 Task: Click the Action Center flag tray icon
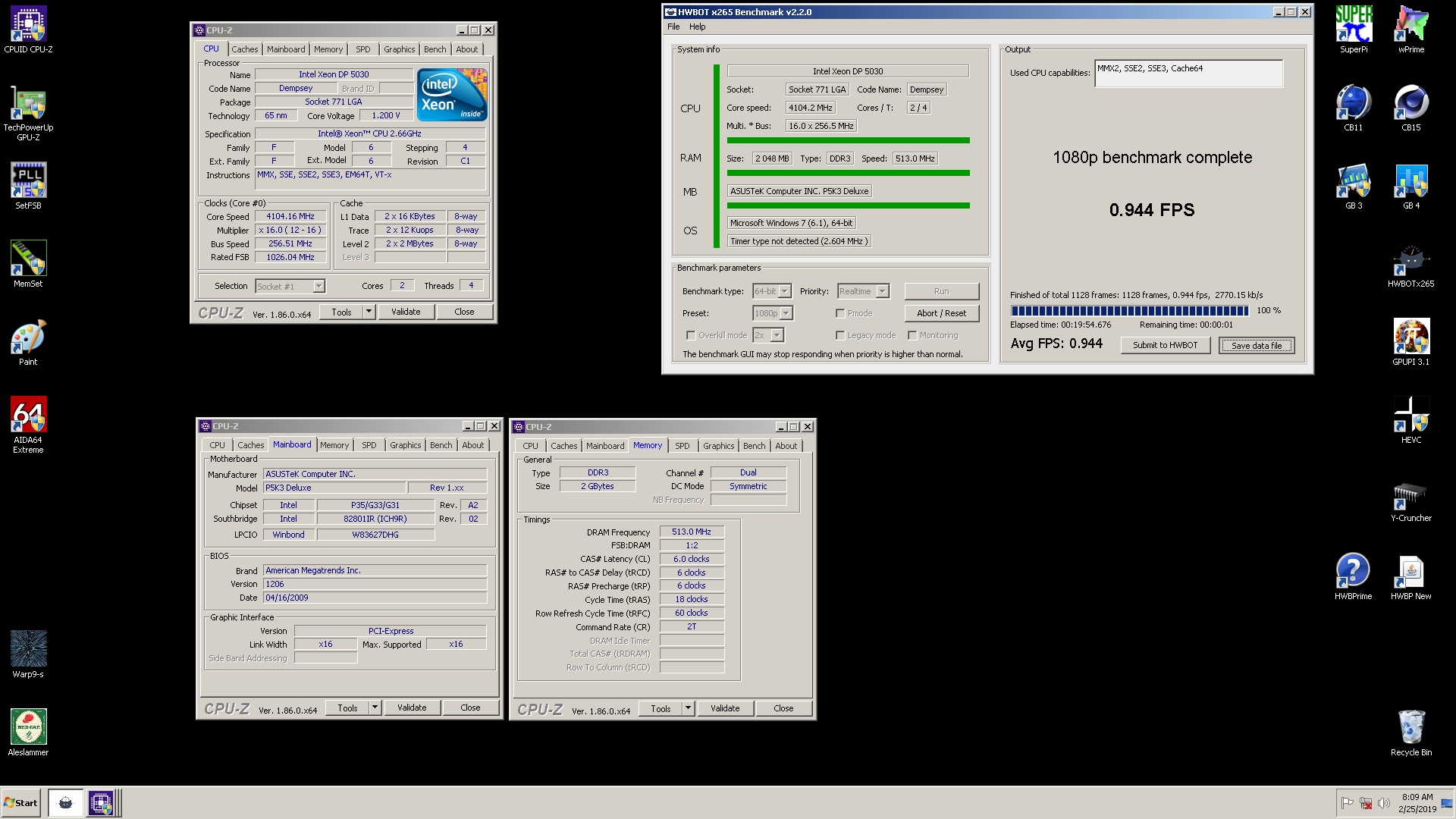tap(1348, 803)
